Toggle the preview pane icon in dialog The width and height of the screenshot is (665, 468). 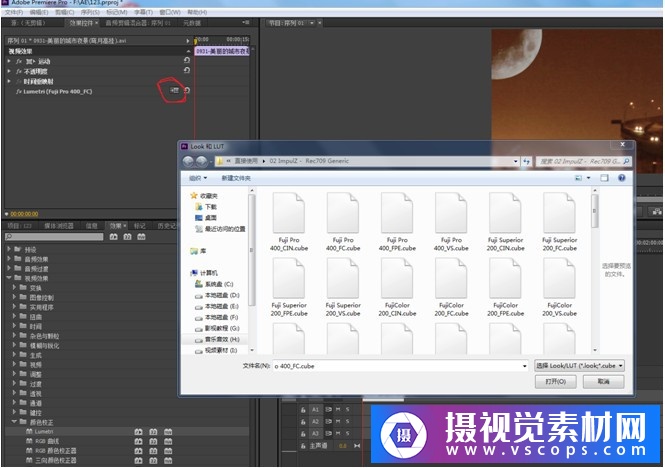[x=604, y=178]
